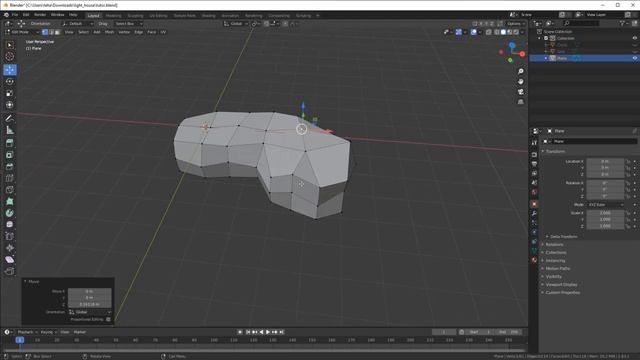Select the Transform tool
This screenshot has width=640, height=360.
(x=10, y=105)
